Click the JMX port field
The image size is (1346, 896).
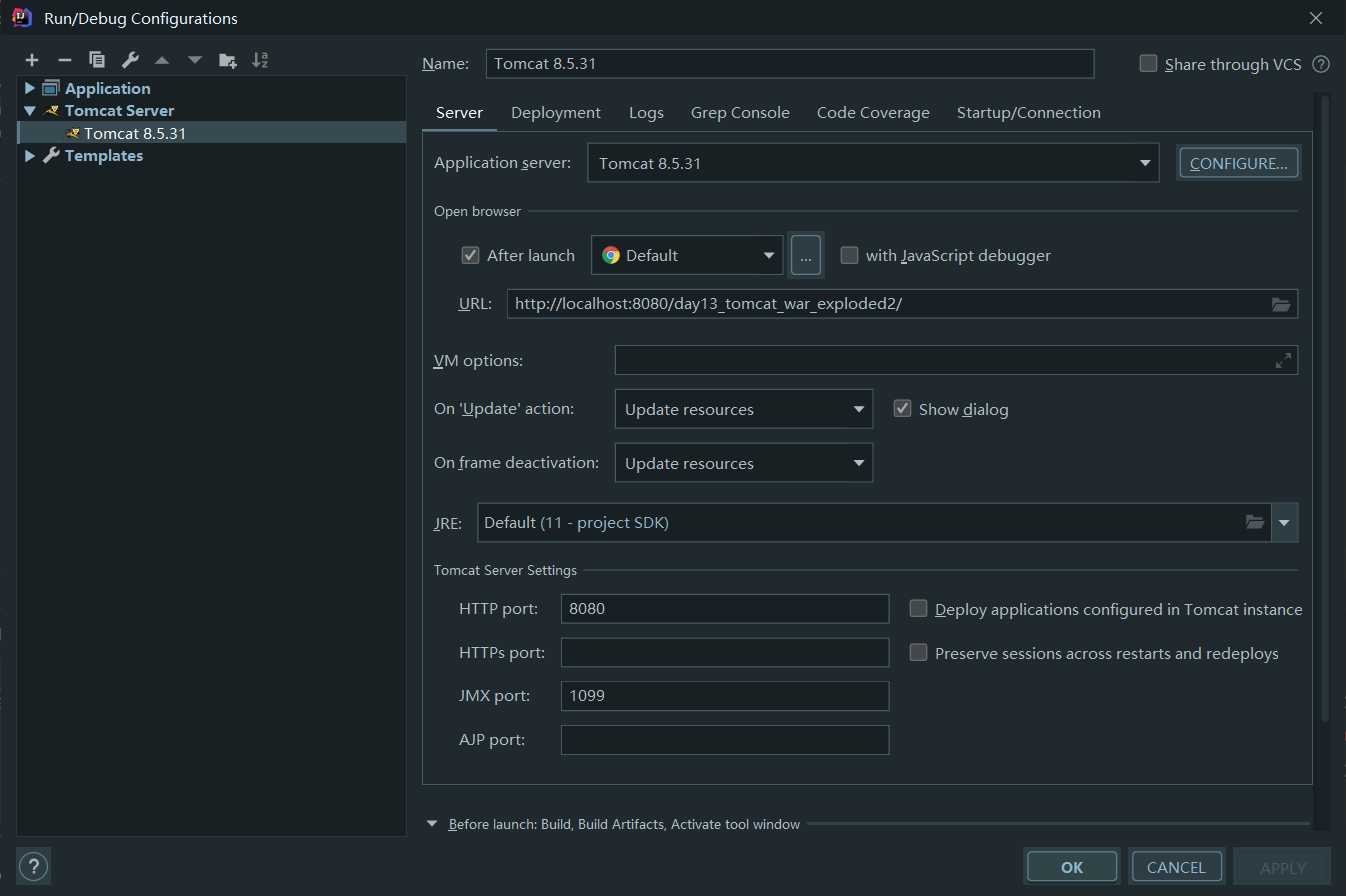point(725,696)
